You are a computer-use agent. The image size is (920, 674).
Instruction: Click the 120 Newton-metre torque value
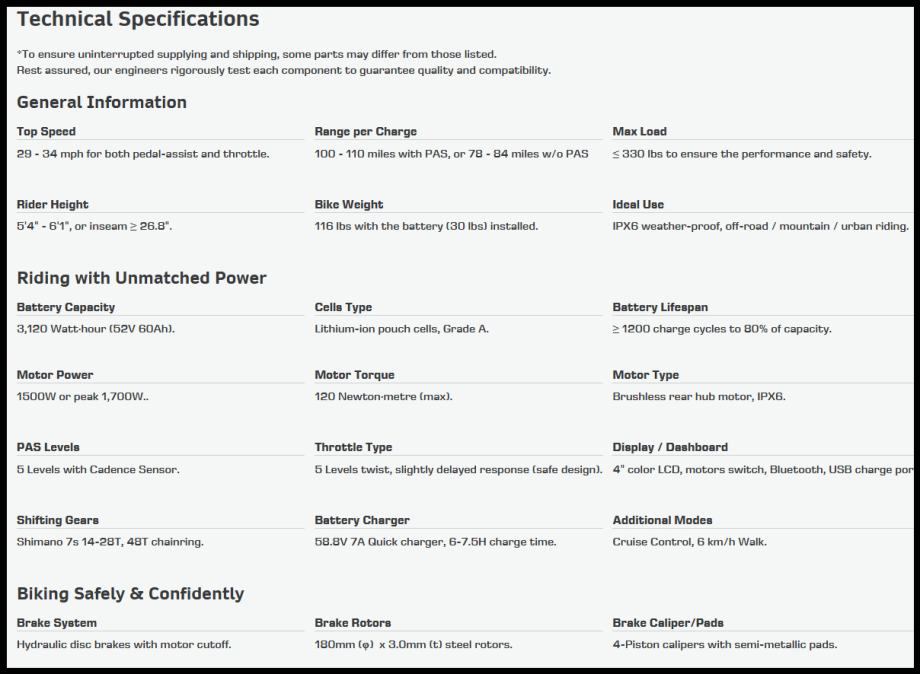point(383,397)
